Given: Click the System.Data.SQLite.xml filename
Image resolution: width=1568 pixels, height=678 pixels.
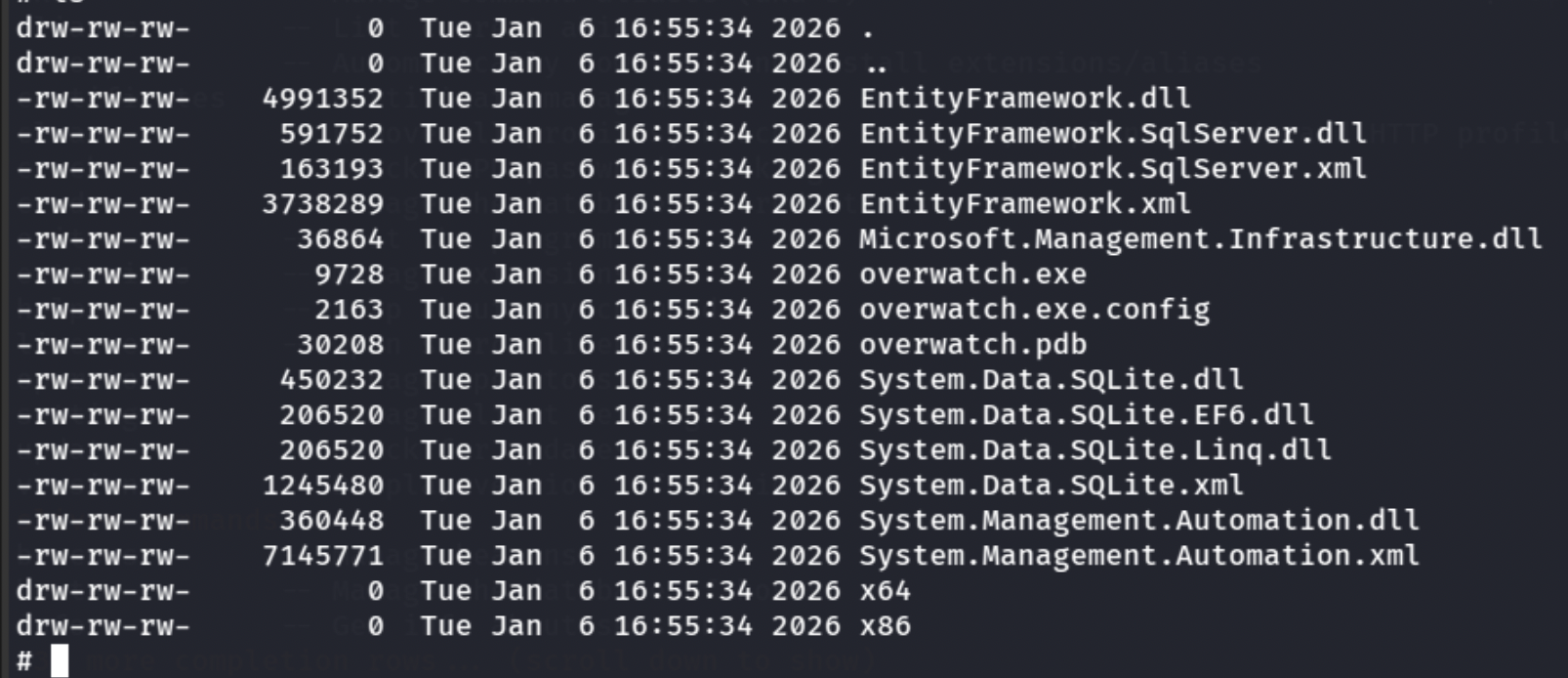Looking at the screenshot, I should pos(1052,486).
